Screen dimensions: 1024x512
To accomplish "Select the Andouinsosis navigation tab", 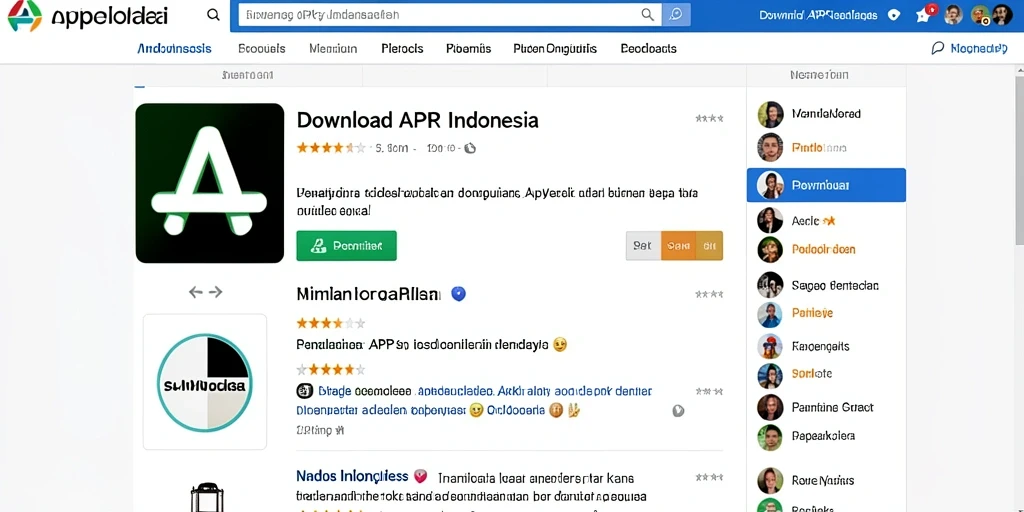I will point(174,48).
